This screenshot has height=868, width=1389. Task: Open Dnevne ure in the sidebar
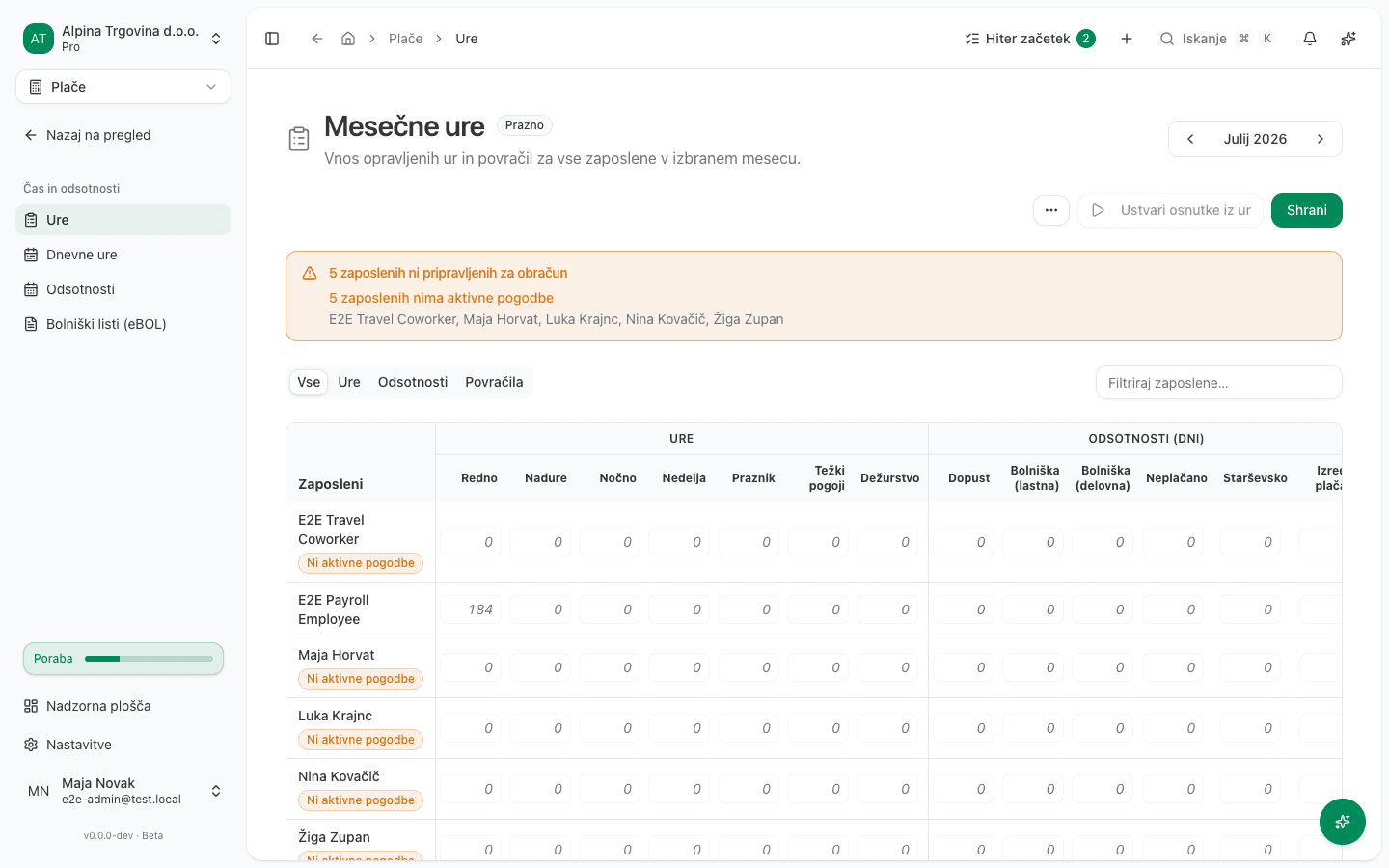(123, 255)
